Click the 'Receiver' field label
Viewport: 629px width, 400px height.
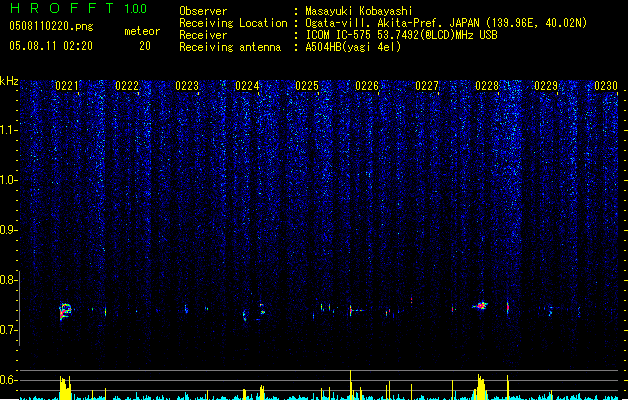tap(203, 35)
